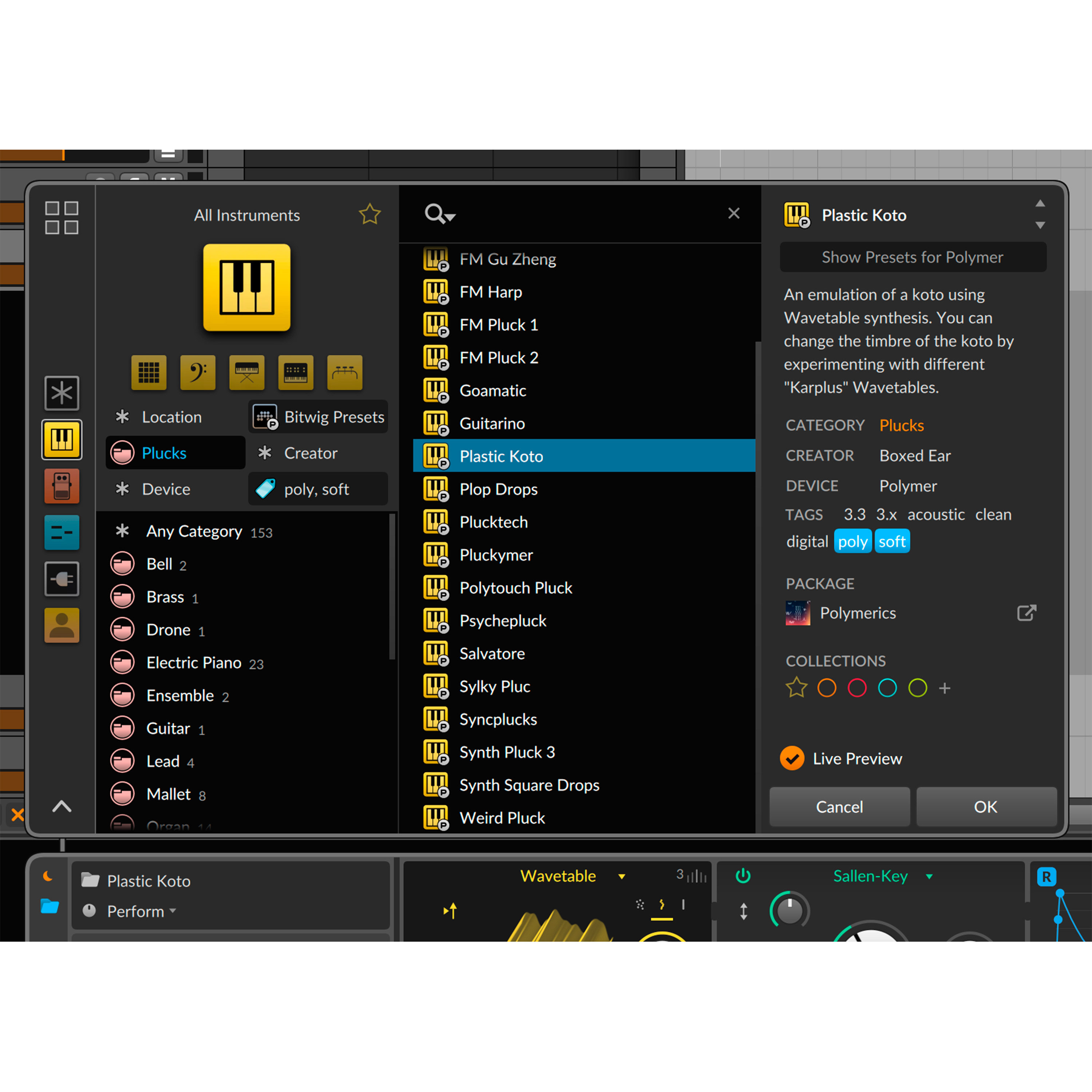Add preset to the orange collection circle
Screen dimensions: 1092x1092
coord(826,688)
